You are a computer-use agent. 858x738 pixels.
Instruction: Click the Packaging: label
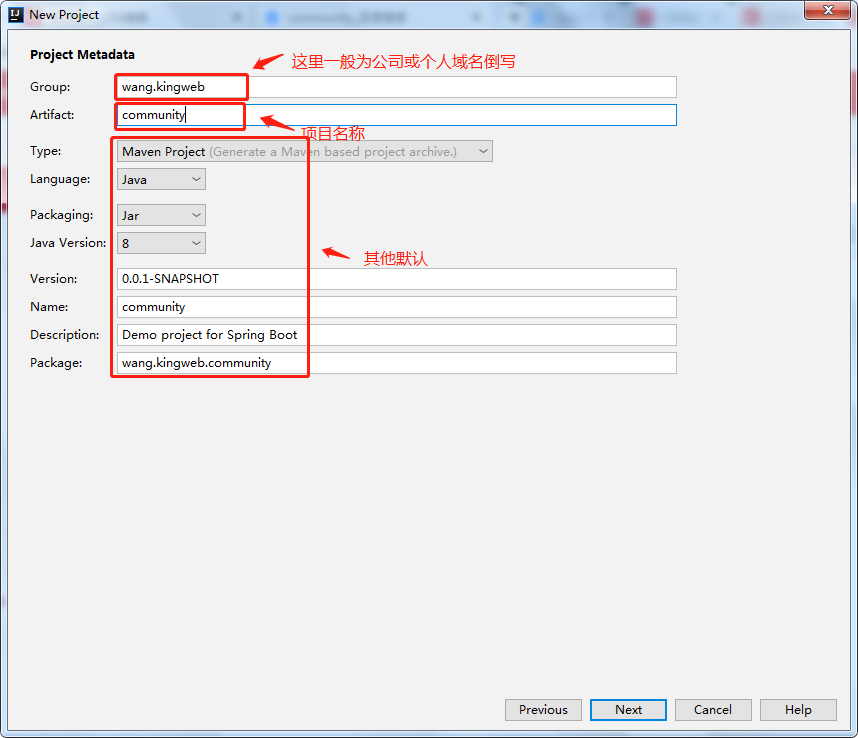(x=62, y=215)
